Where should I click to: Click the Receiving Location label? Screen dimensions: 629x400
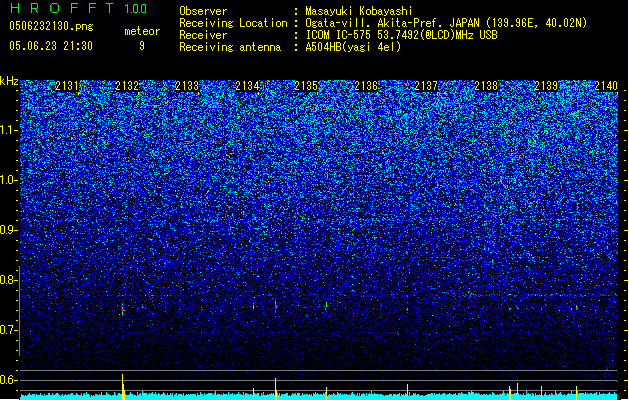tap(233, 23)
